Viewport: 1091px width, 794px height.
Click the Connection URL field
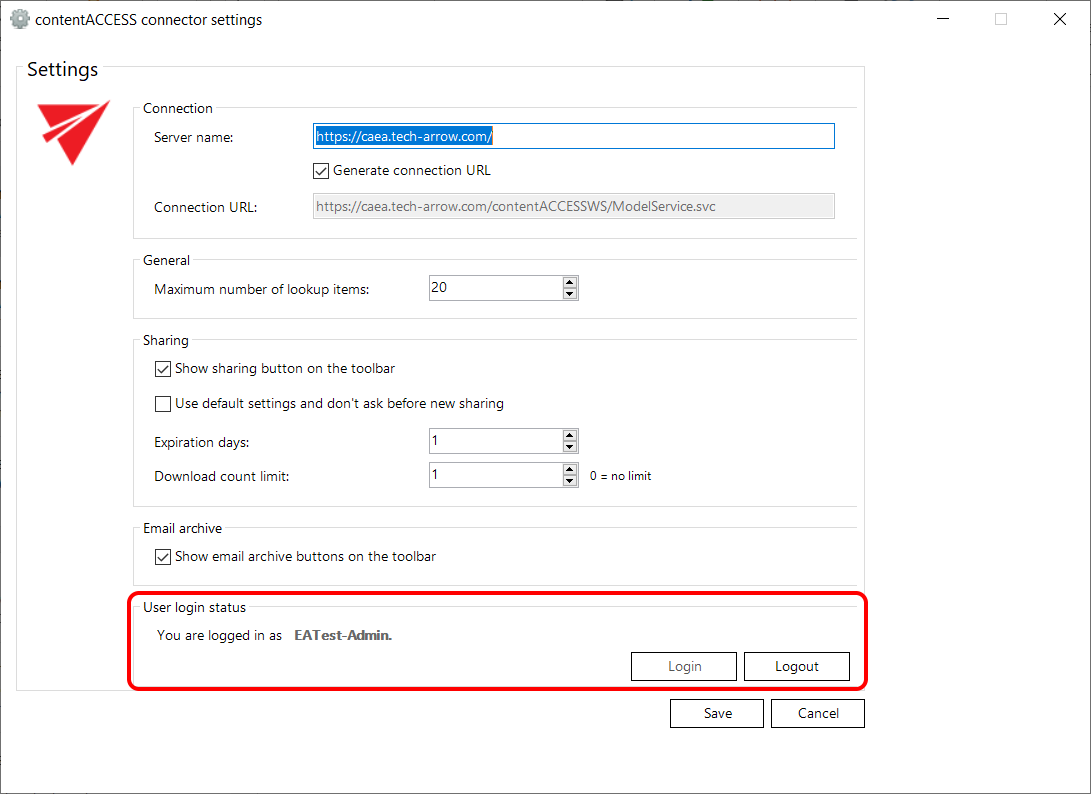(573, 207)
